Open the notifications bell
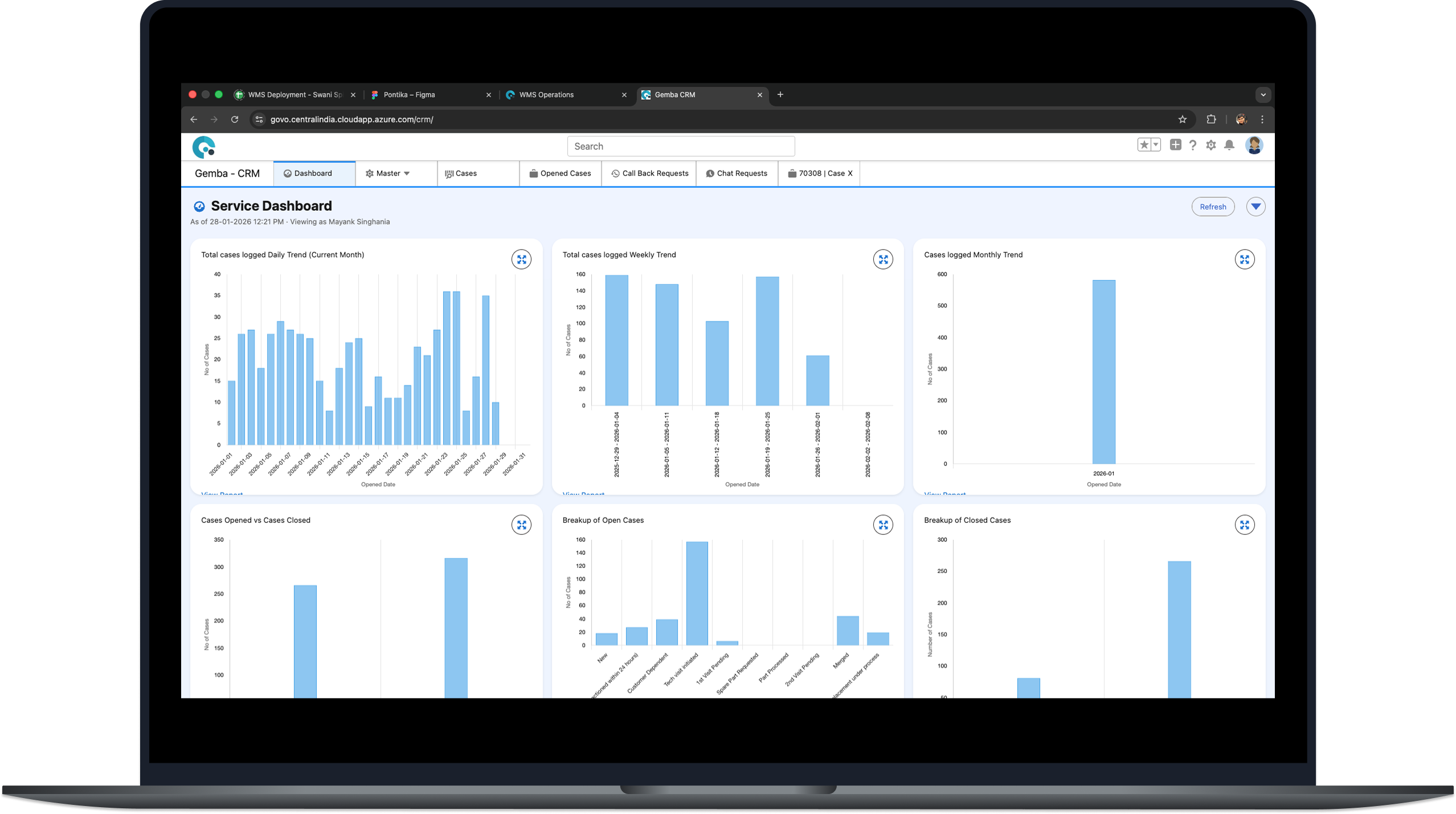 (x=1229, y=145)
